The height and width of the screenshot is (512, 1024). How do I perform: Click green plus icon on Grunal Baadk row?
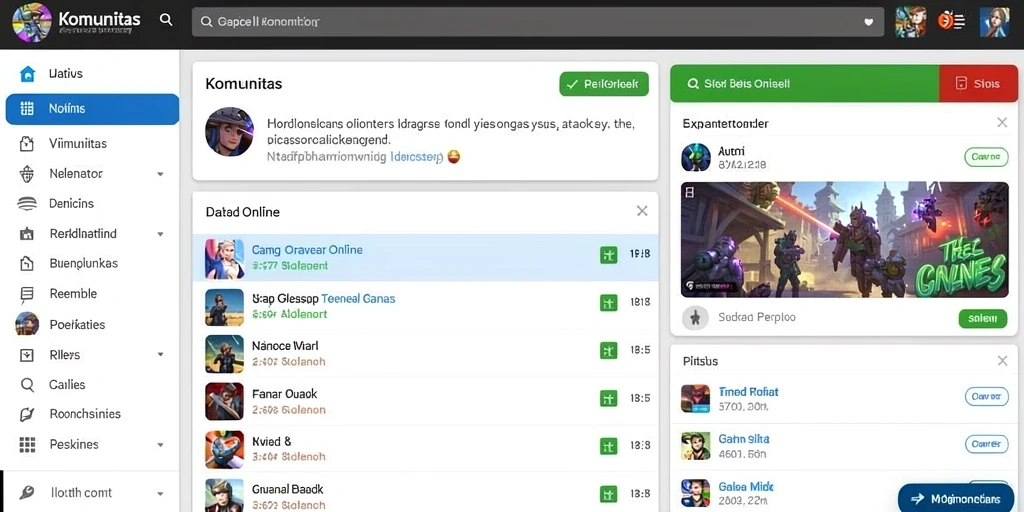tap(608, 494)
